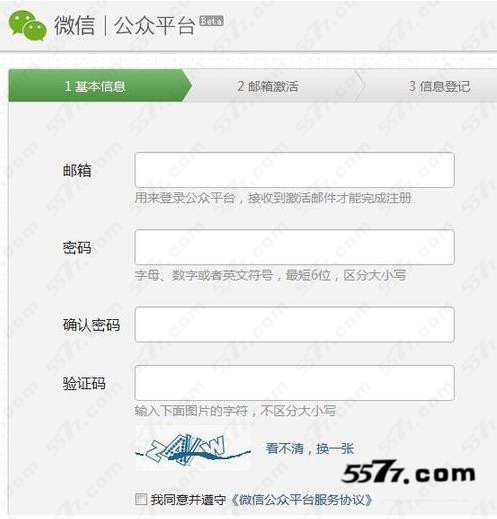Click the 邮箱 field label

[77, 170]
